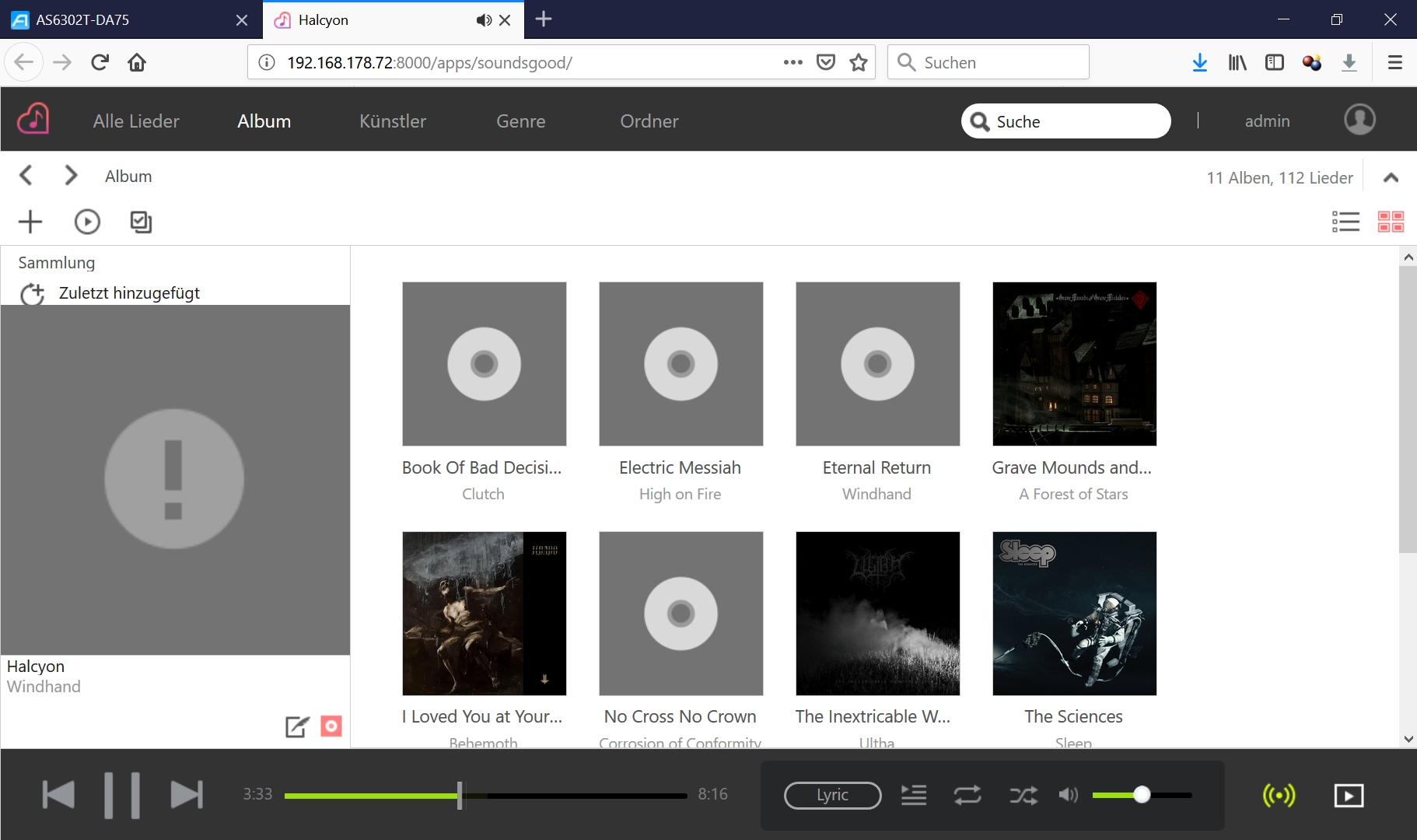
Task: Open the Book Of Bad Decisions album cover
Action: (485, 364)
